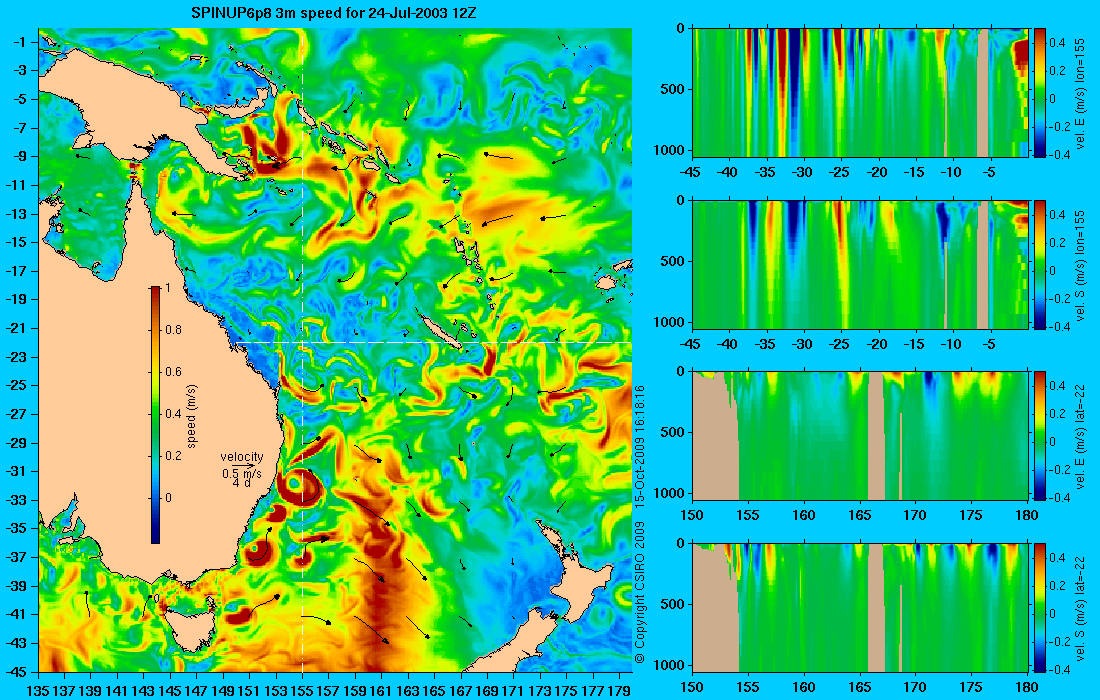1100x700 pixels.
Task: Click the "4 d" legend text
Action: [241, 483]
